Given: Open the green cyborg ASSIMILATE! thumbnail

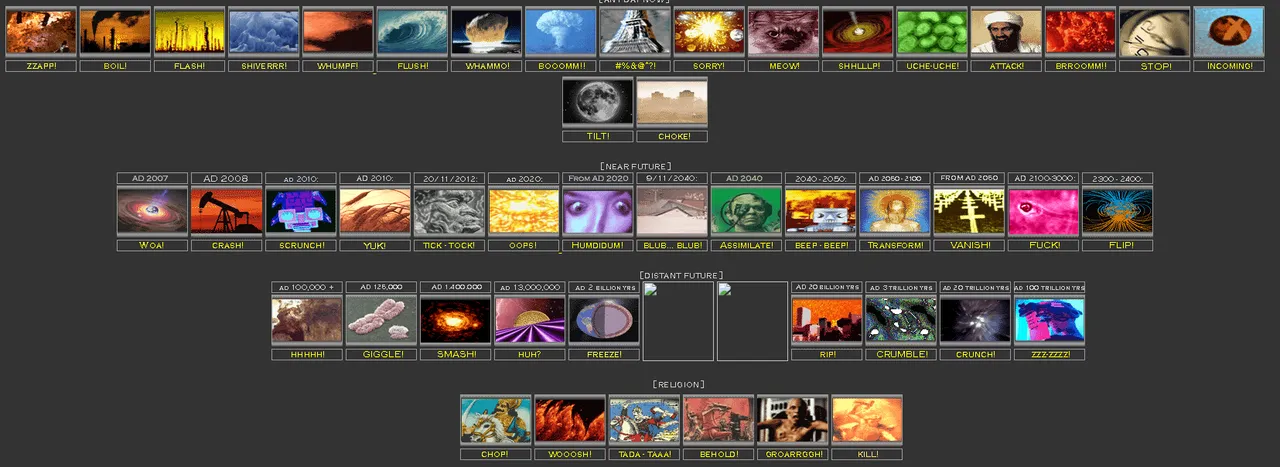Looking at the screenshot, I should [746, 211].
